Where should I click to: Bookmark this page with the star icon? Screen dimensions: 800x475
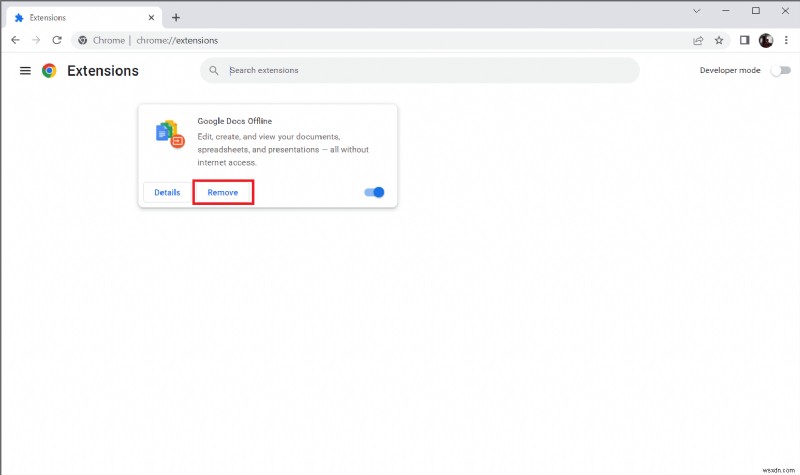coord(719,40)
